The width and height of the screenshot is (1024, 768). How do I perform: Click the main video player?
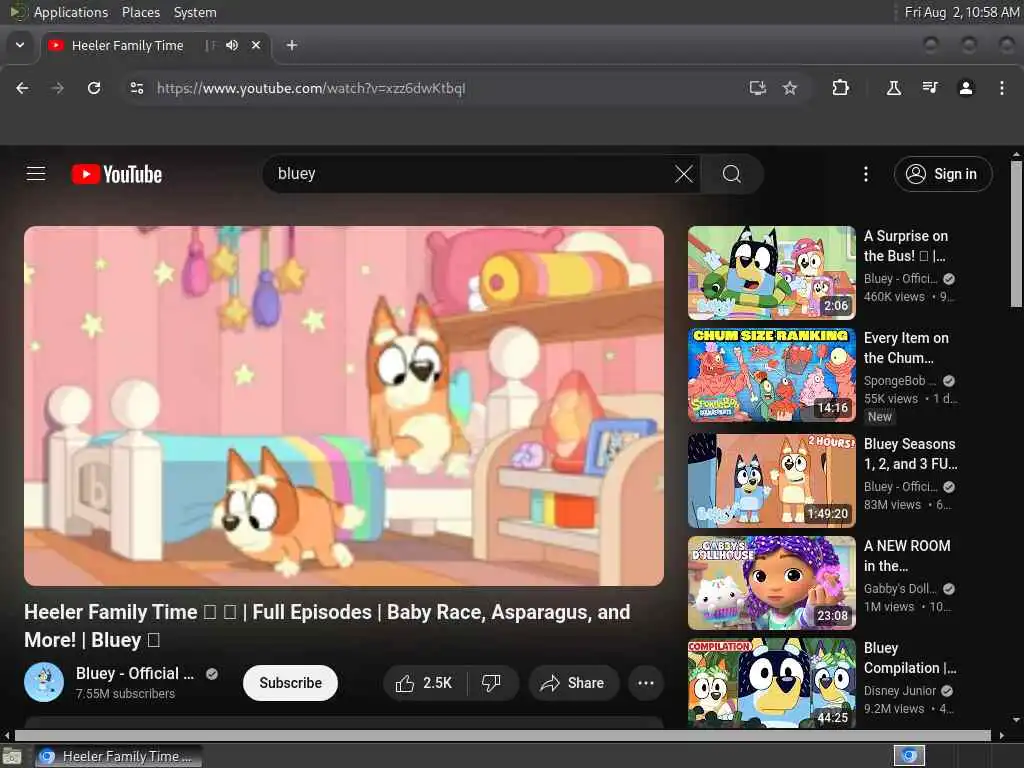click(x=344, y=406)
